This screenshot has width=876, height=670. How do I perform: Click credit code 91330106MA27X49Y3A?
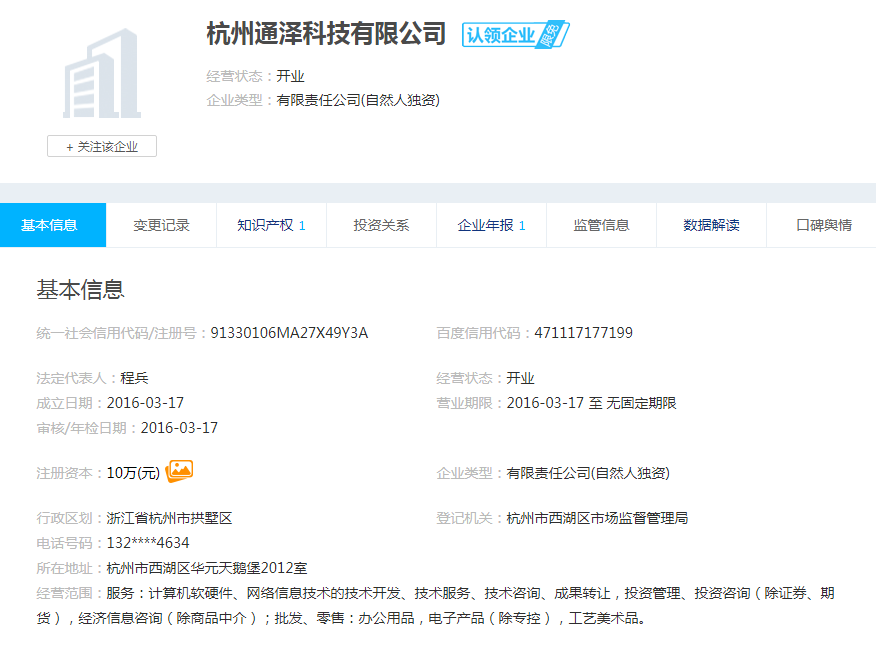pyautogui.click(x=289, y=333)
